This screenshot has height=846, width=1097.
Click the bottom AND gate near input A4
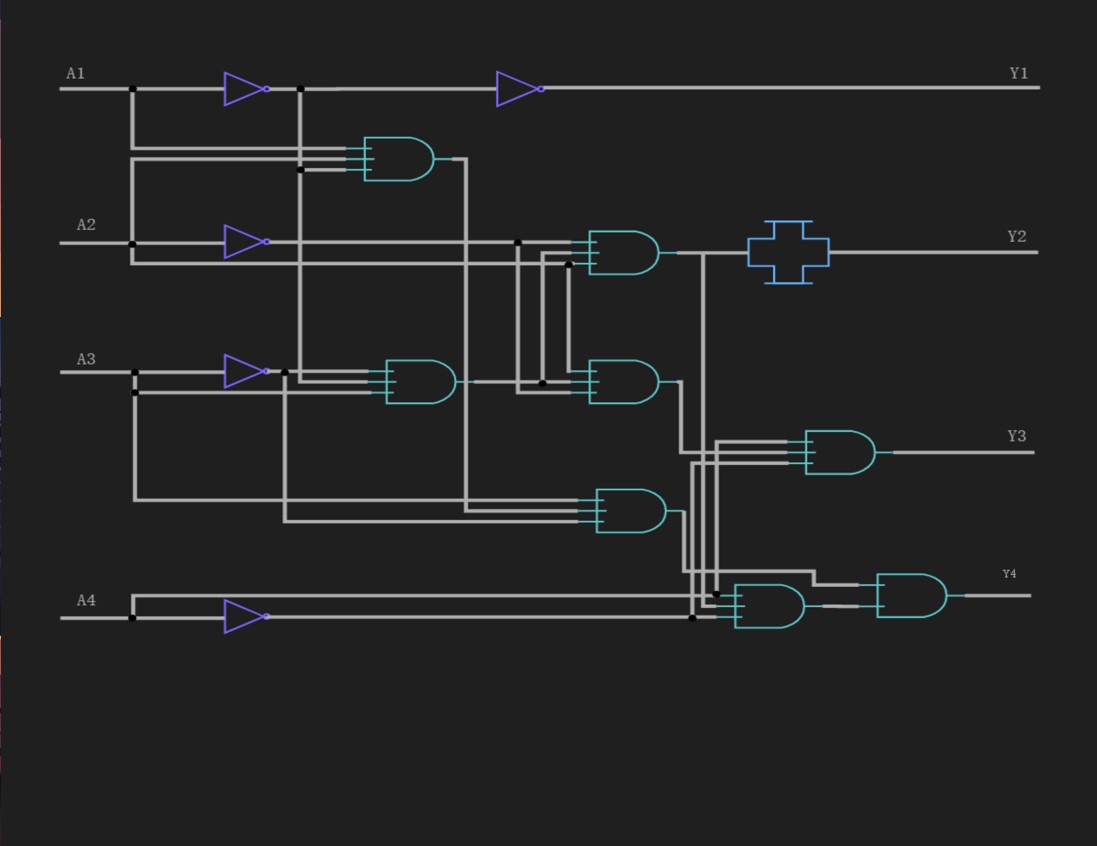766,604
